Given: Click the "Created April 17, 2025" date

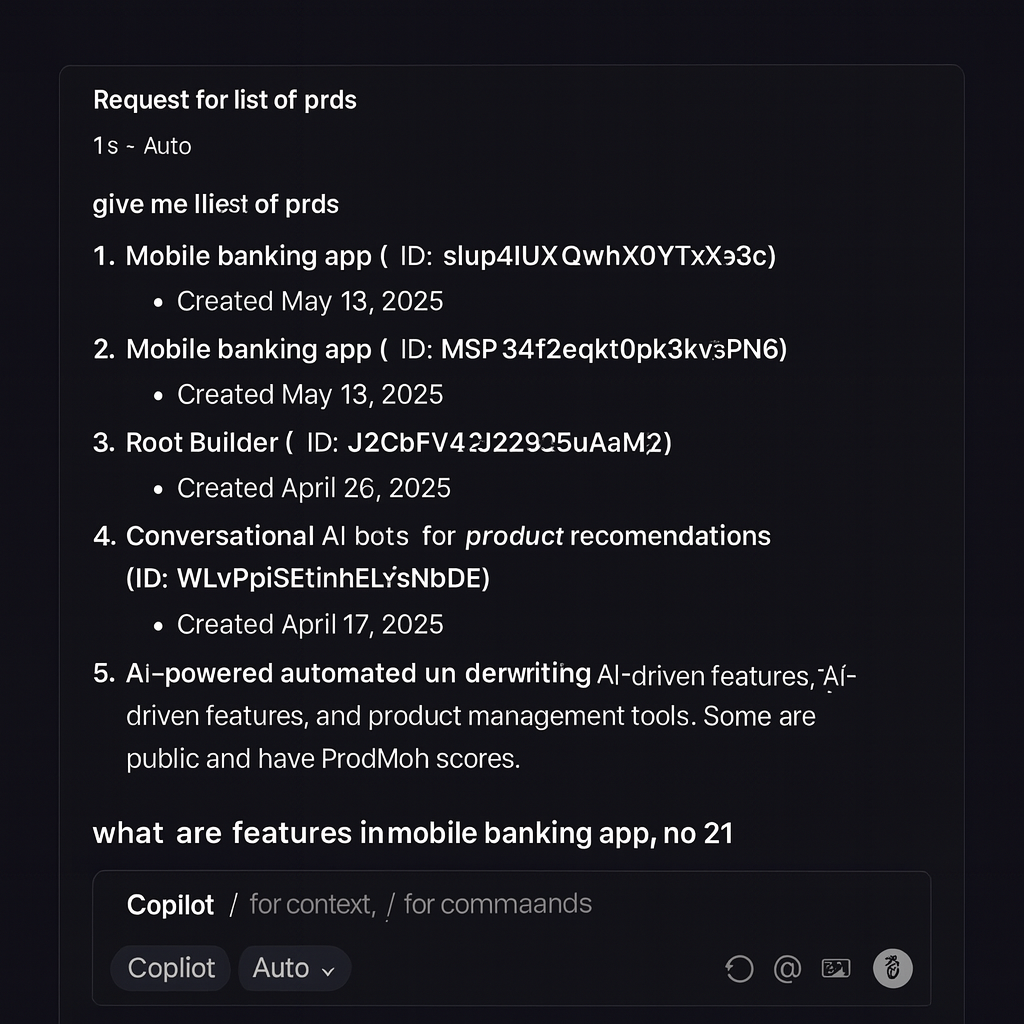Looking at the screenshot, I should [310, 625].
